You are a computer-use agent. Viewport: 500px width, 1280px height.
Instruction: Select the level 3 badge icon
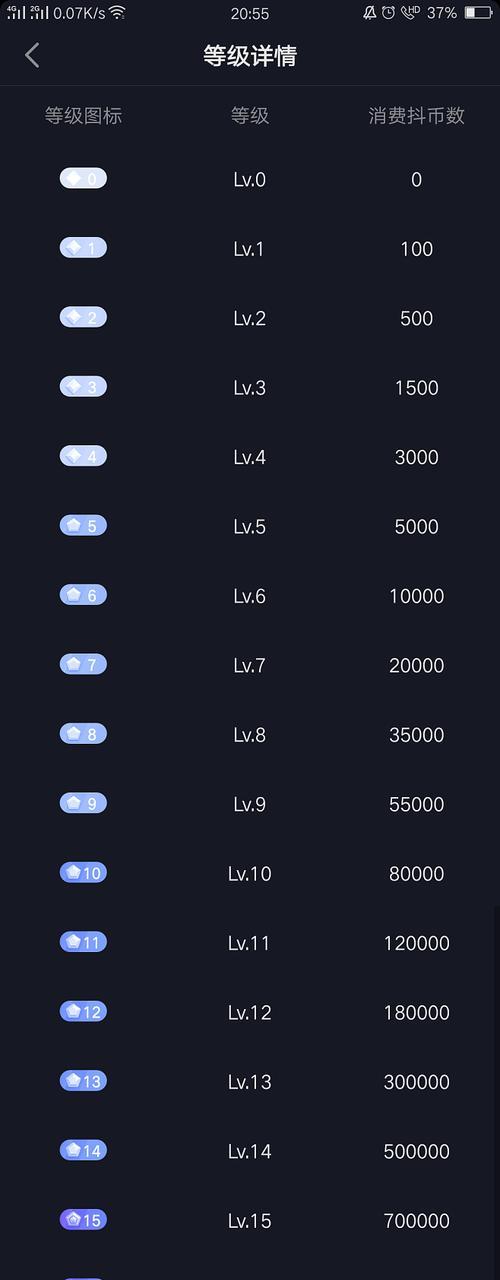tap(83, 387)
